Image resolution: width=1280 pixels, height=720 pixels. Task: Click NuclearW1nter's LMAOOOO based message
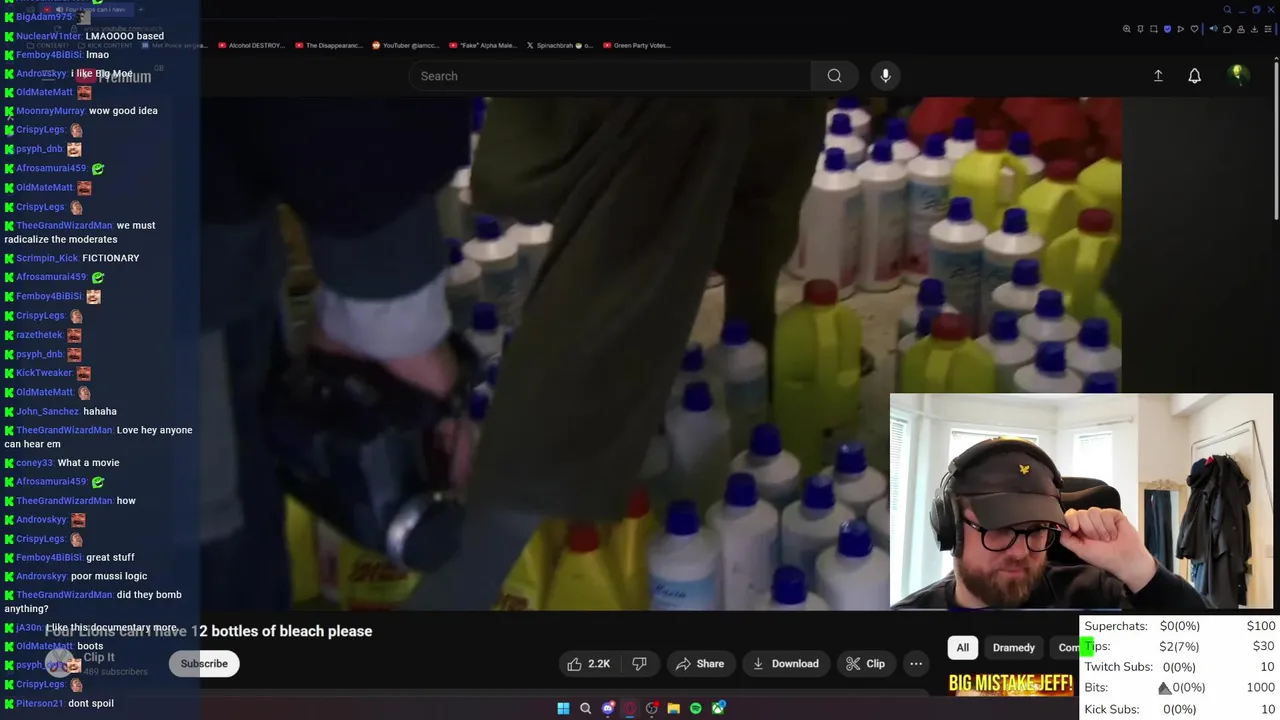tap(125, 36)
